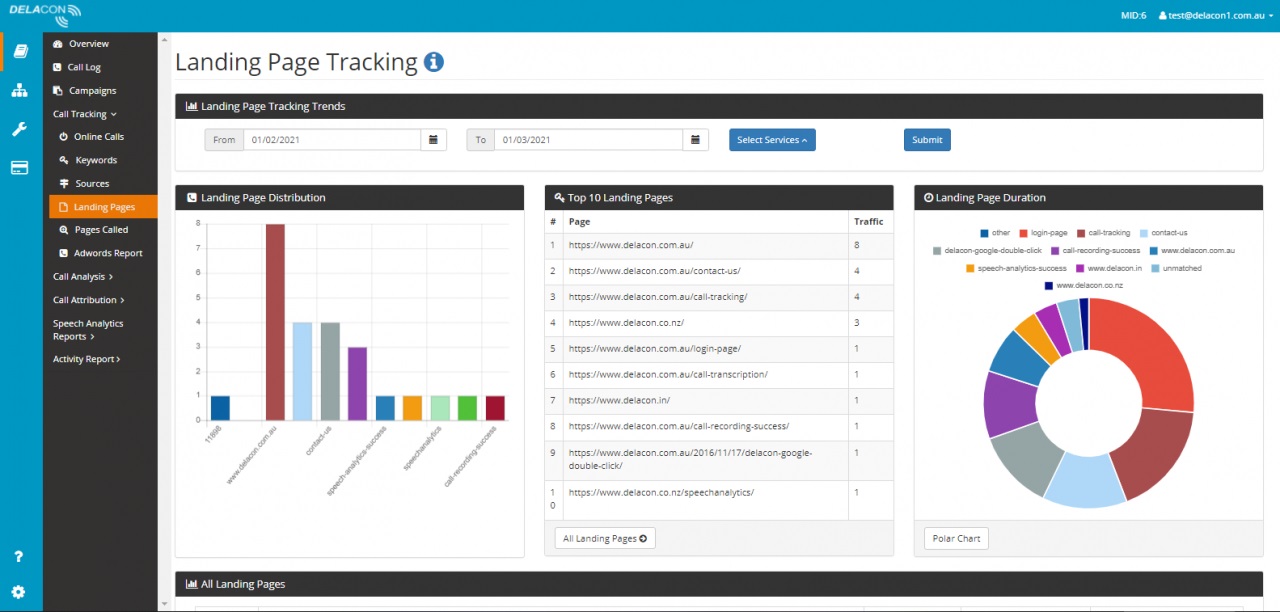
Task: Click the 'MID:6' label in the header
Action: click(x=1134, y=16)
